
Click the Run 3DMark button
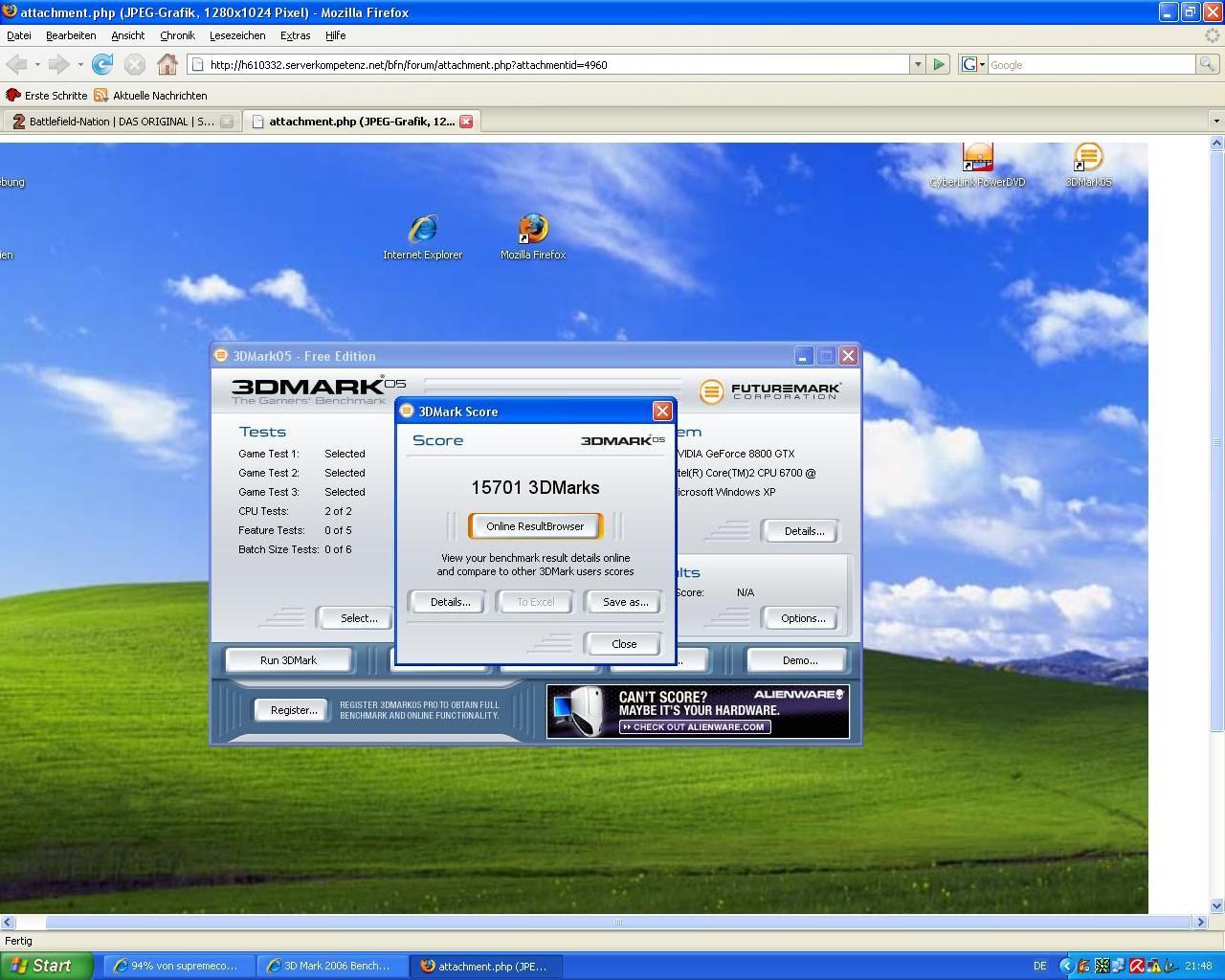(288, 660)
